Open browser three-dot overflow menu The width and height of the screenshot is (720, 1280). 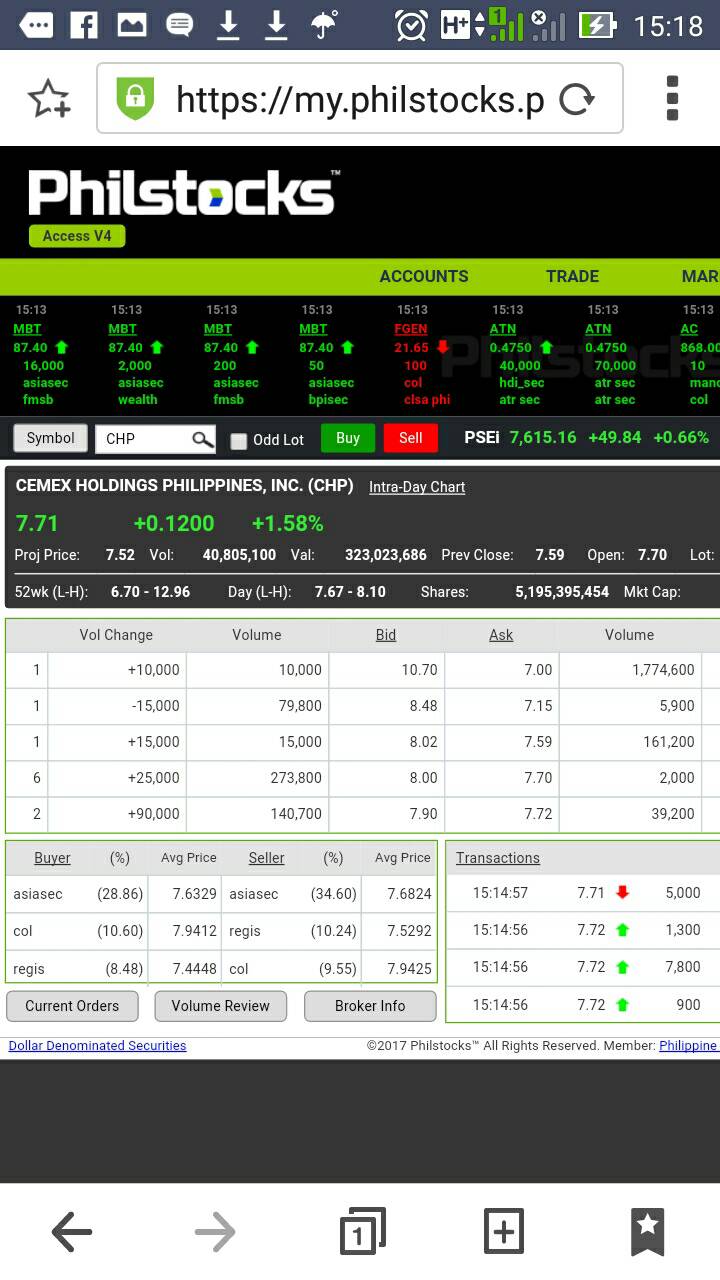pyautogui.click(x=672, y=98)
